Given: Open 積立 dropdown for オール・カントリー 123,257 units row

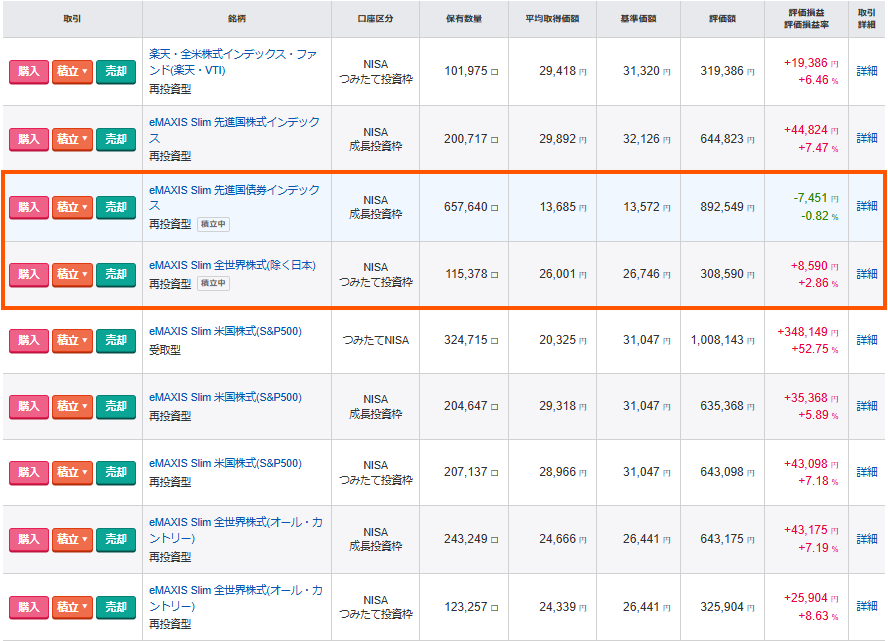Looking at the screenshot, I should pos(72,608).
